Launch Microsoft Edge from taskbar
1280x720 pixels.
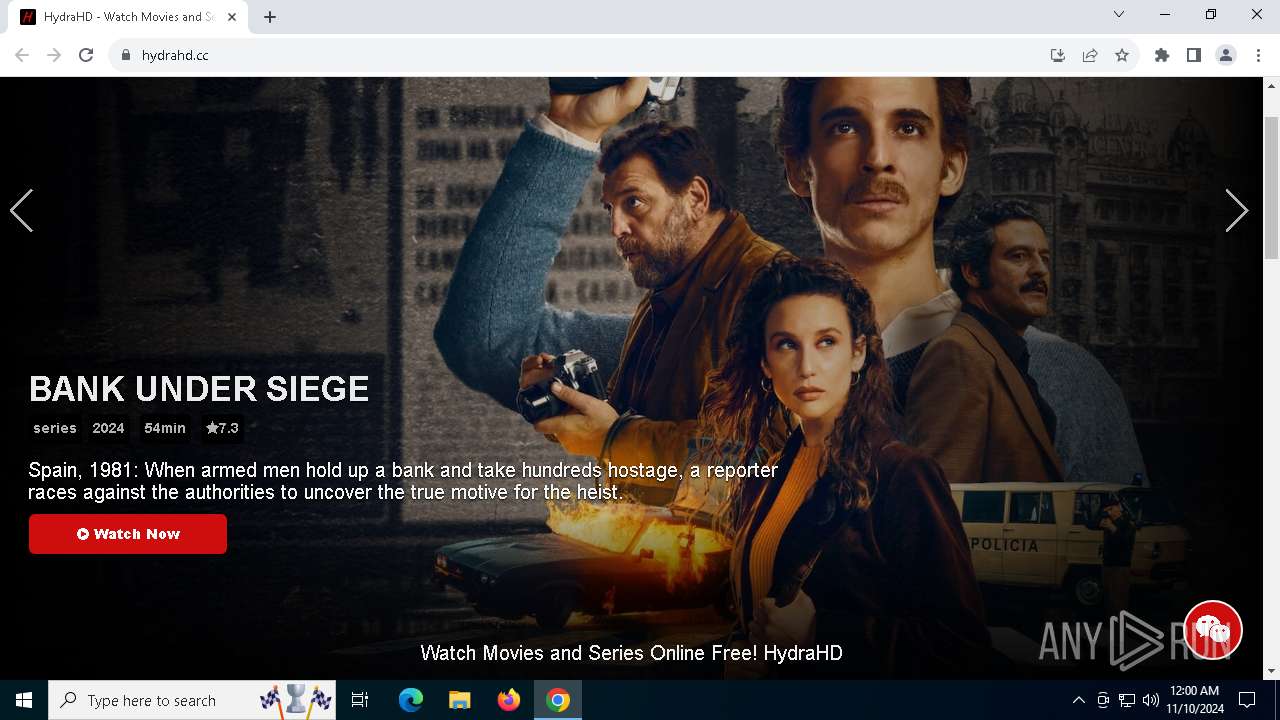pos(411,700)
